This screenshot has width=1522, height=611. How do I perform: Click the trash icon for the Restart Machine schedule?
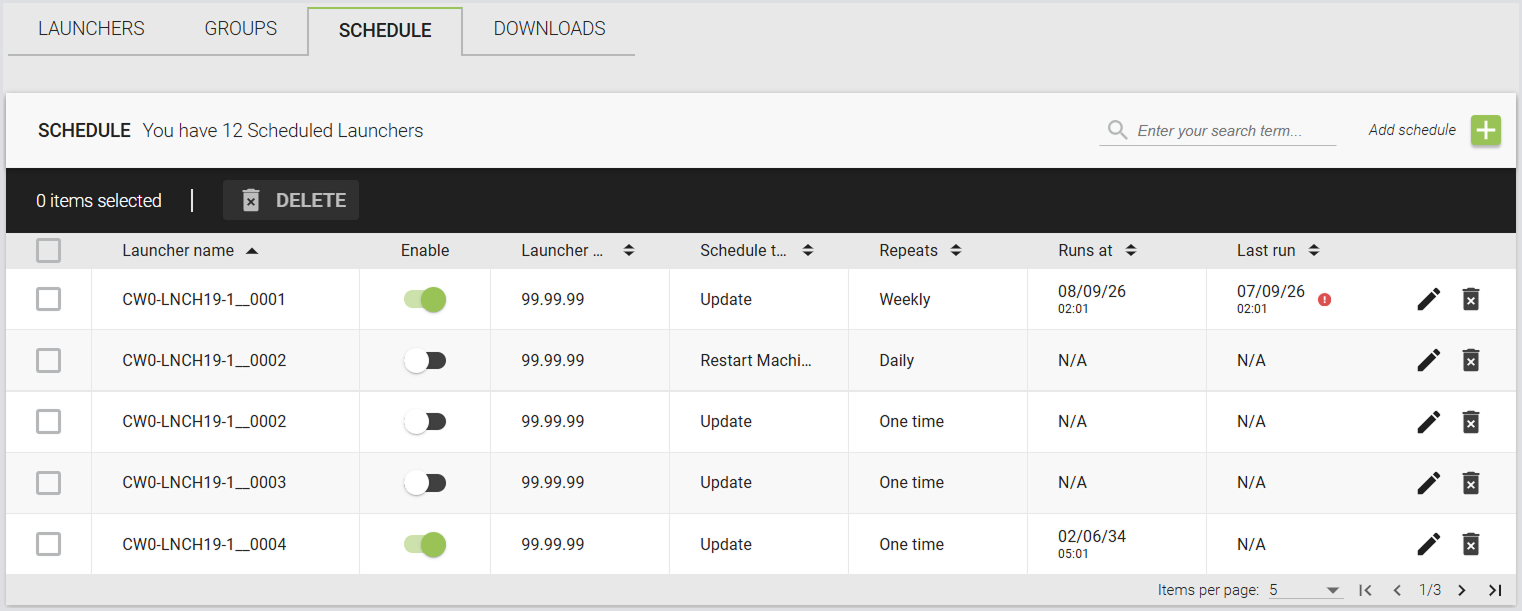coord(1470,360)
